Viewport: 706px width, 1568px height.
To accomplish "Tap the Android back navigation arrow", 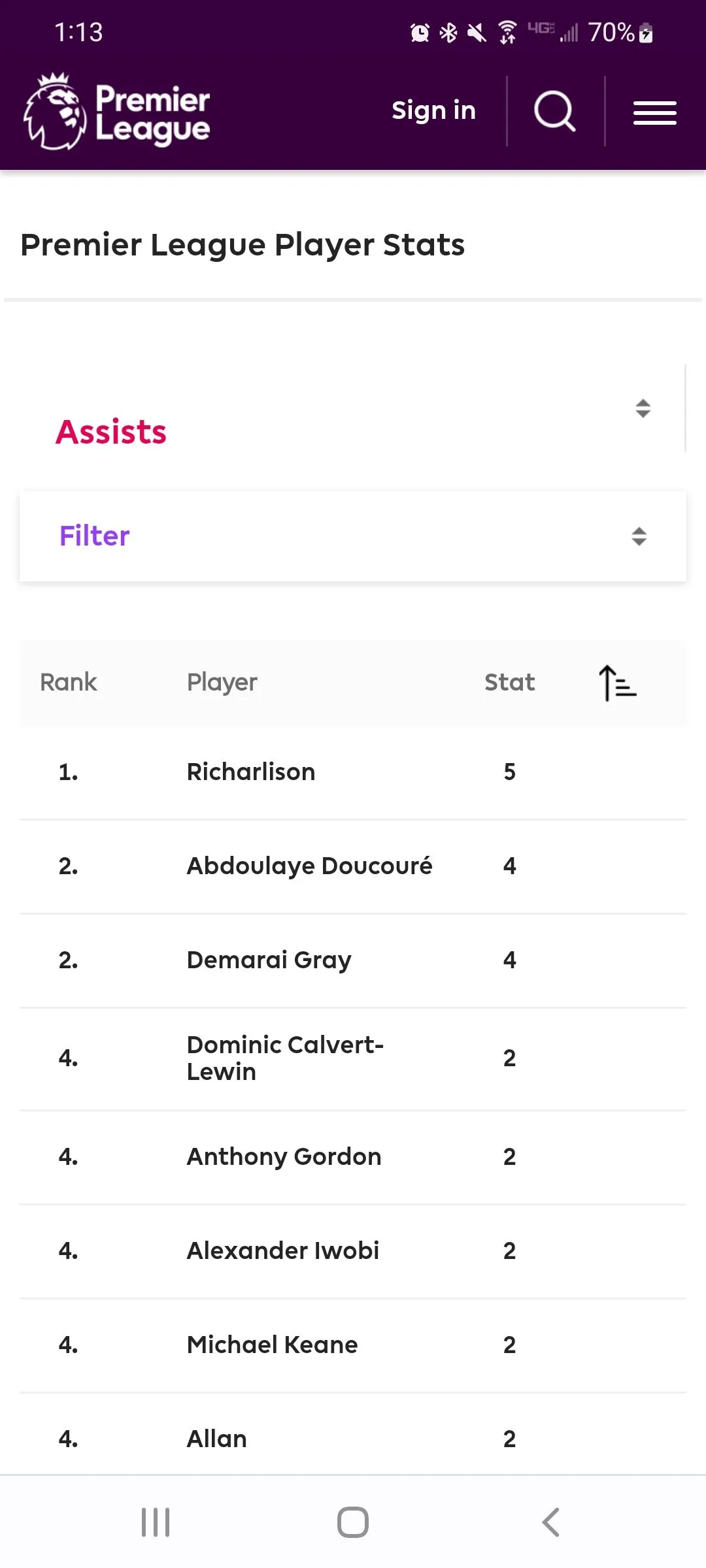I will tap(551, 1522).
